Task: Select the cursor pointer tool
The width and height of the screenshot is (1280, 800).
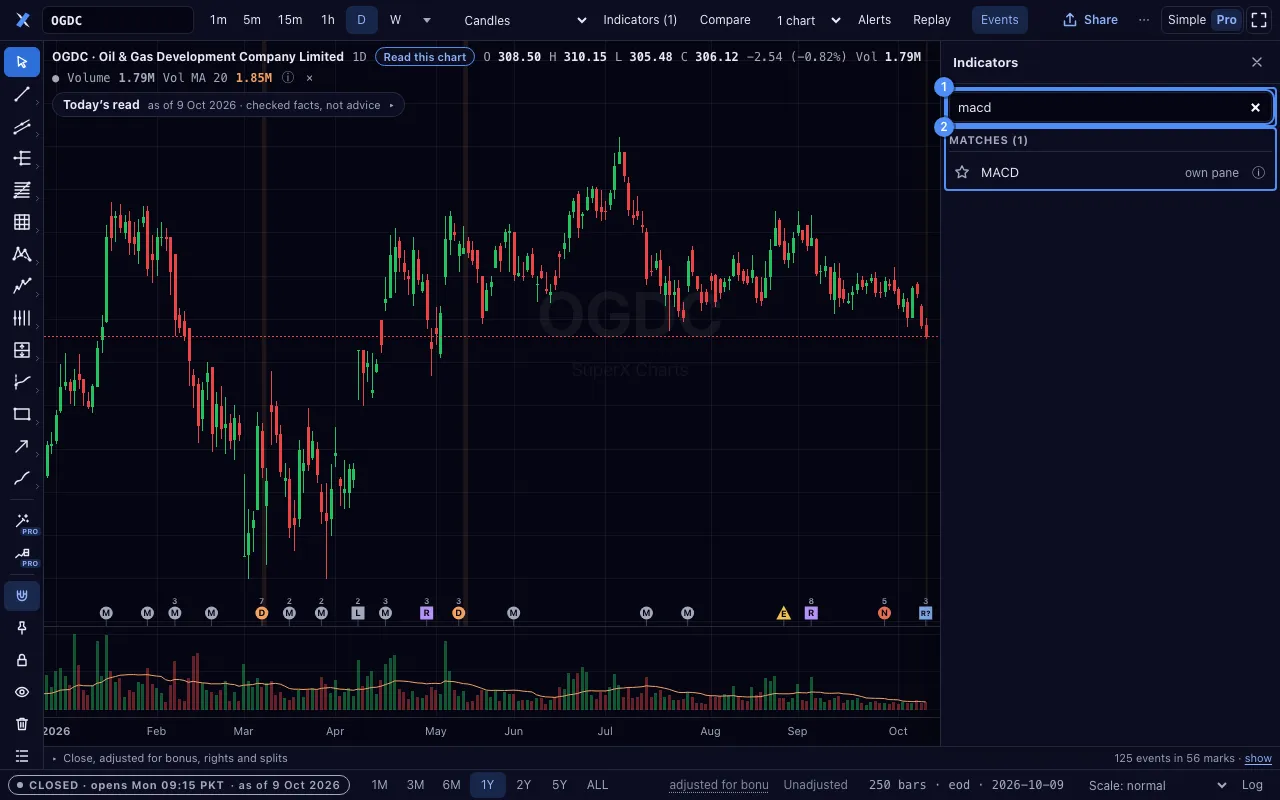Action: [22, 62]
